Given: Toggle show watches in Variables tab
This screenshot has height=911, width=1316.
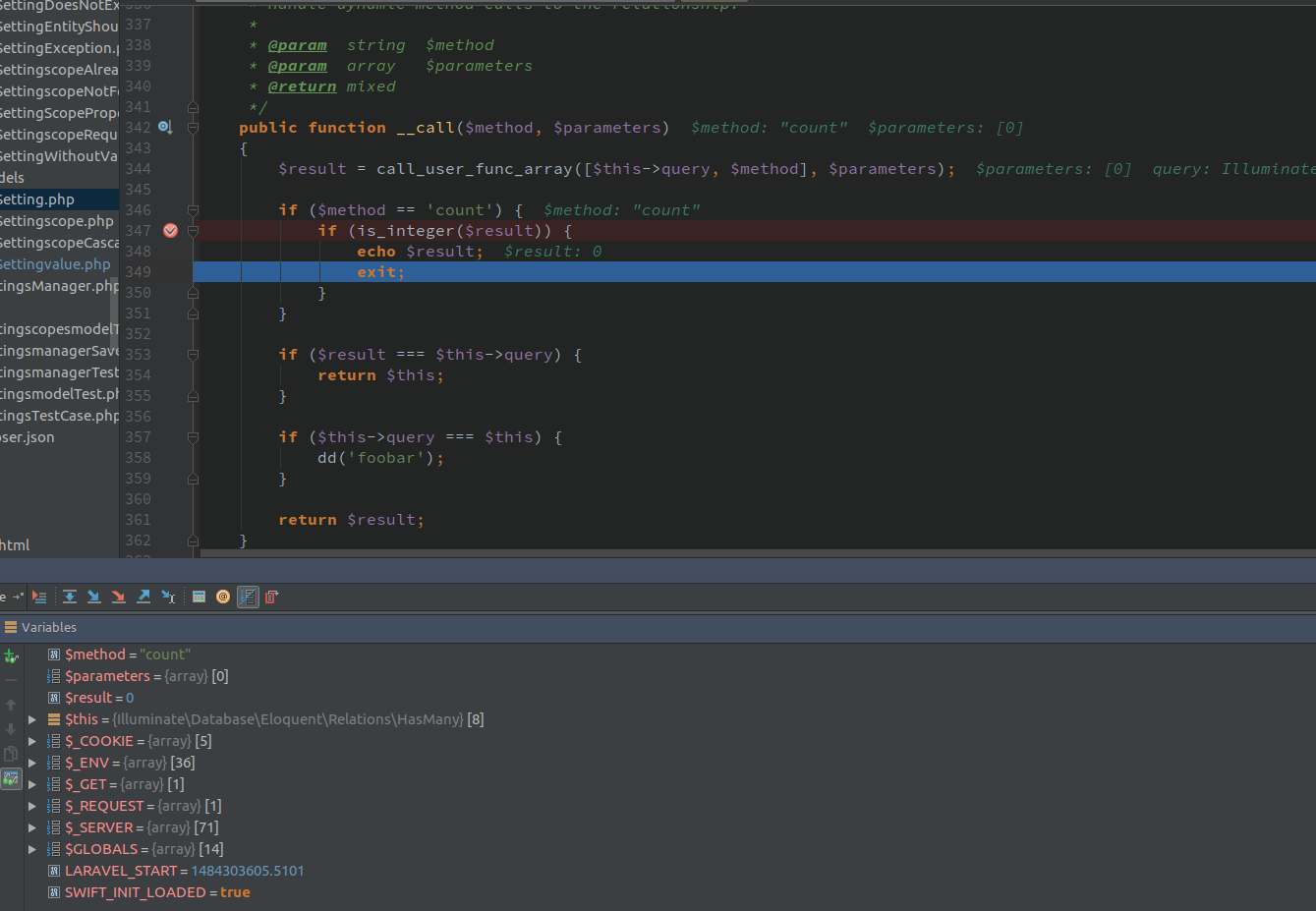Looking at the screenshot, I should (11, 778).
